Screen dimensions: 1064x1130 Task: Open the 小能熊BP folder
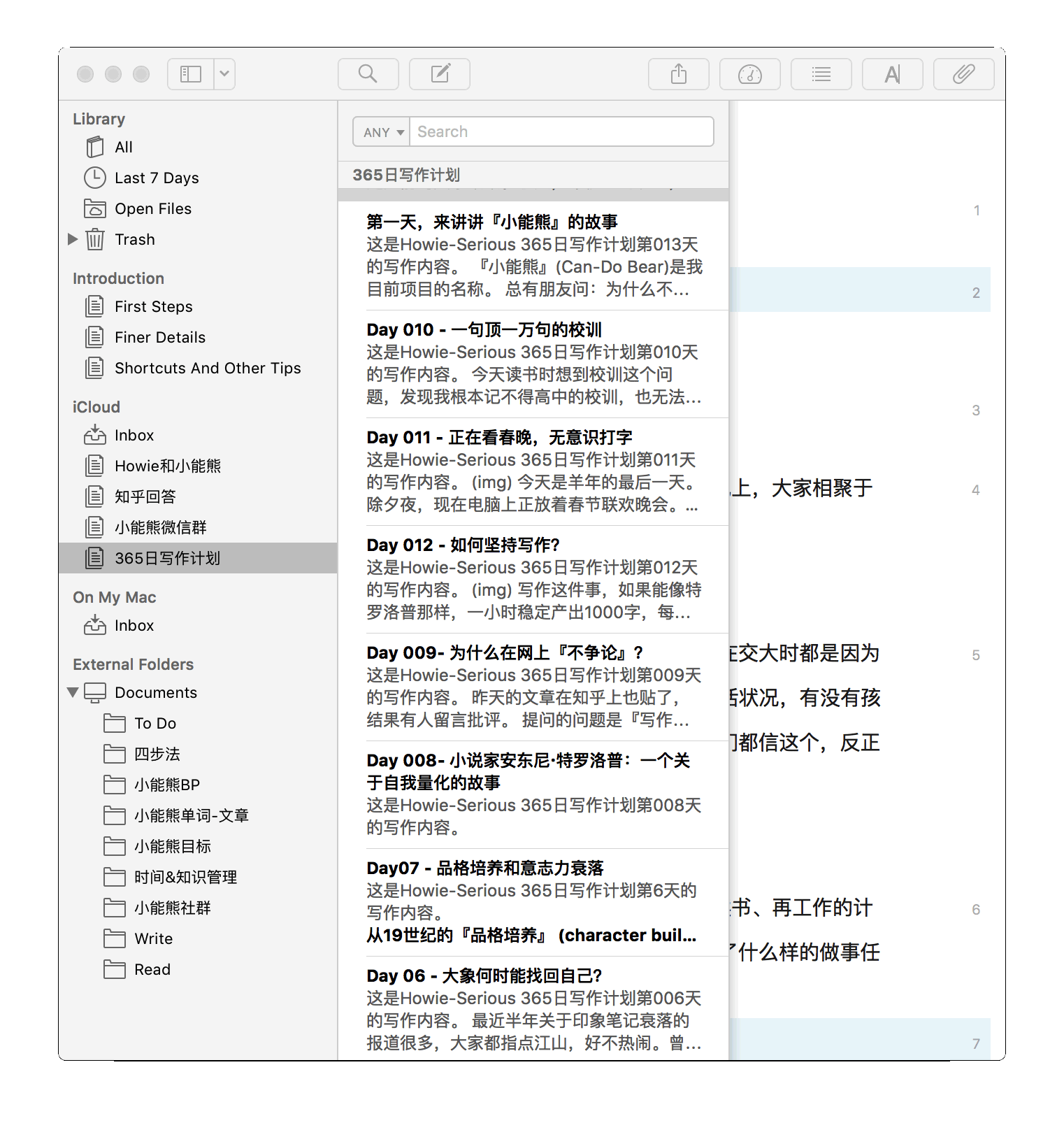[x=198, y=785]
